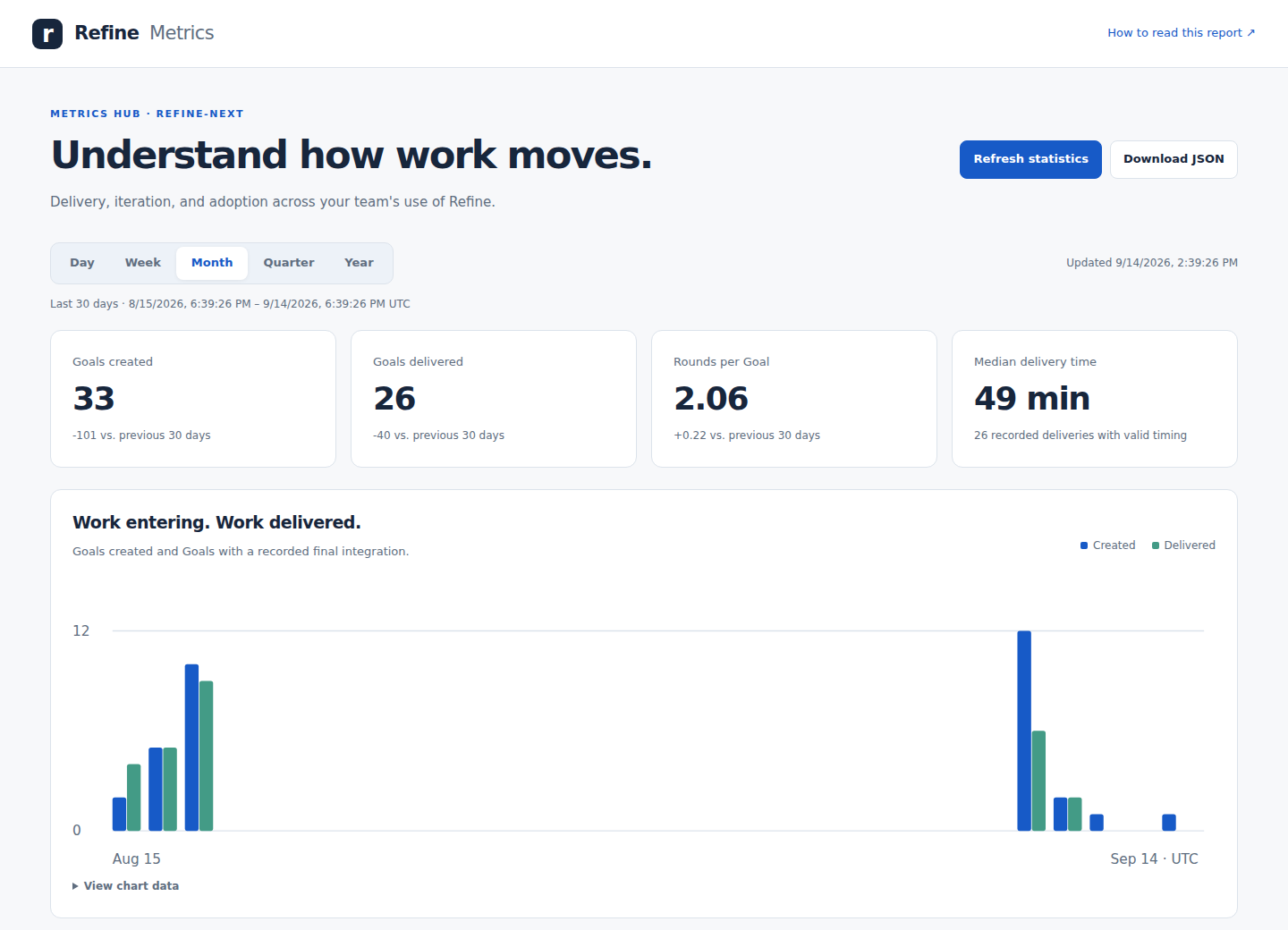This screenshot has height=930, width=1288.
Task: Switch to the Quarter range tab
Action: pos(289,263)
